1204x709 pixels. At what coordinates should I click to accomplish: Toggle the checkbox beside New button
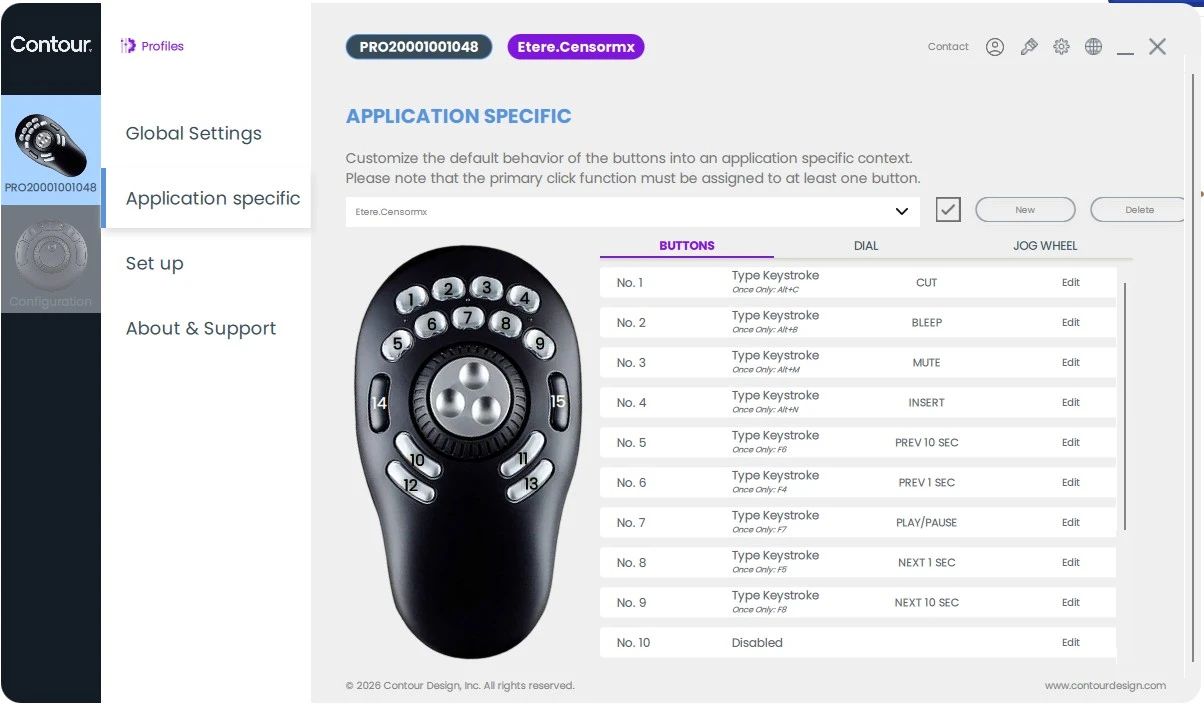(x=948, y=210)
